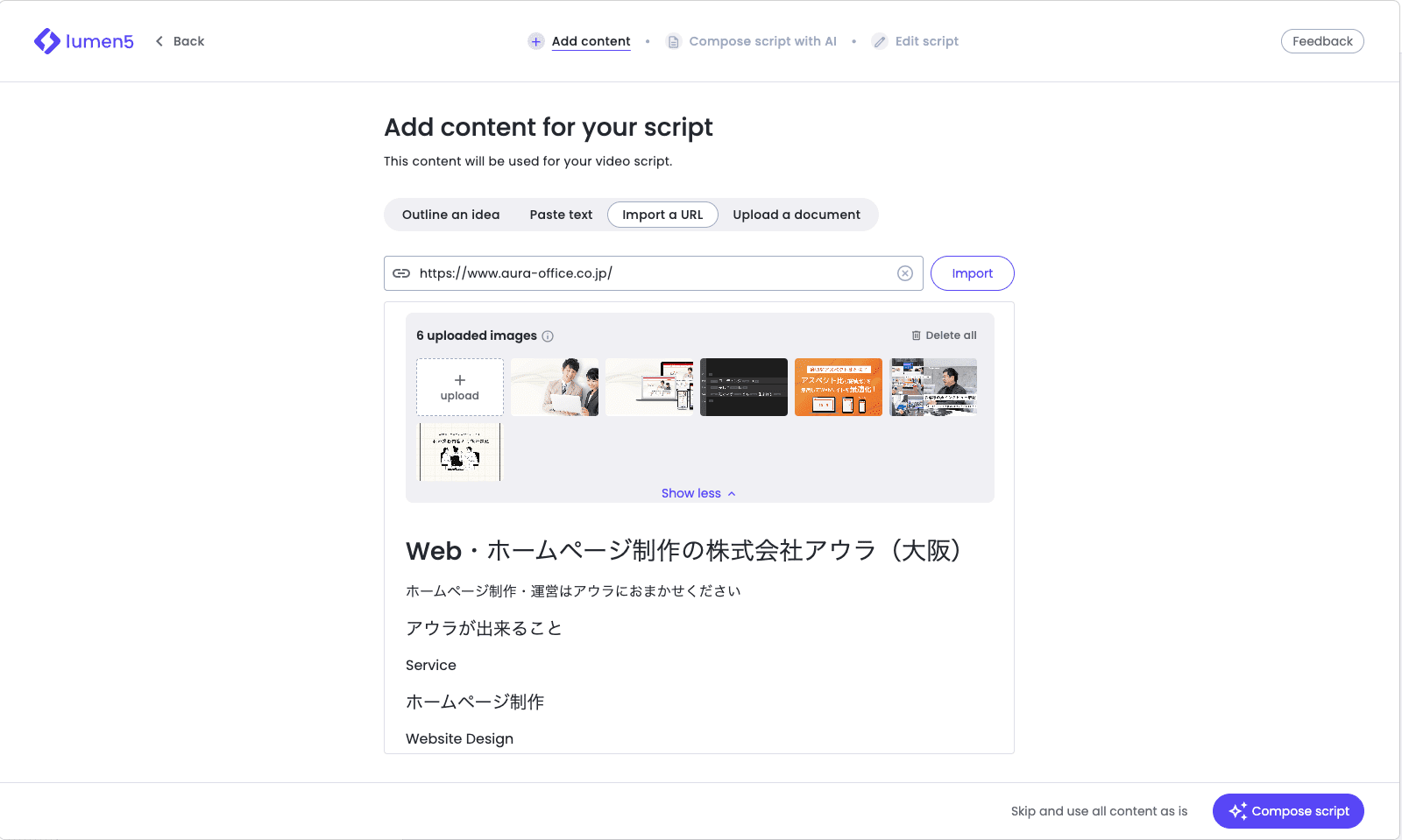Screen dimensions: 1402x840
Task: Click the Compose script with AI document icon
Action: click(x=673, y=41)
